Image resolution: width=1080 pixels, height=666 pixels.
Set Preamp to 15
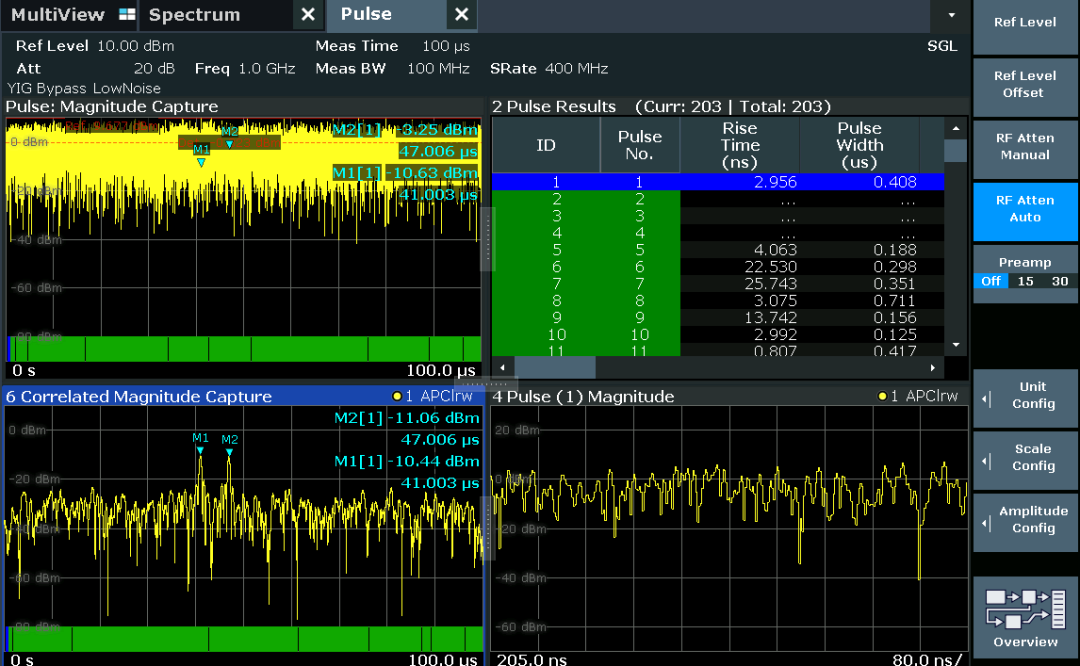(1025, 281)
